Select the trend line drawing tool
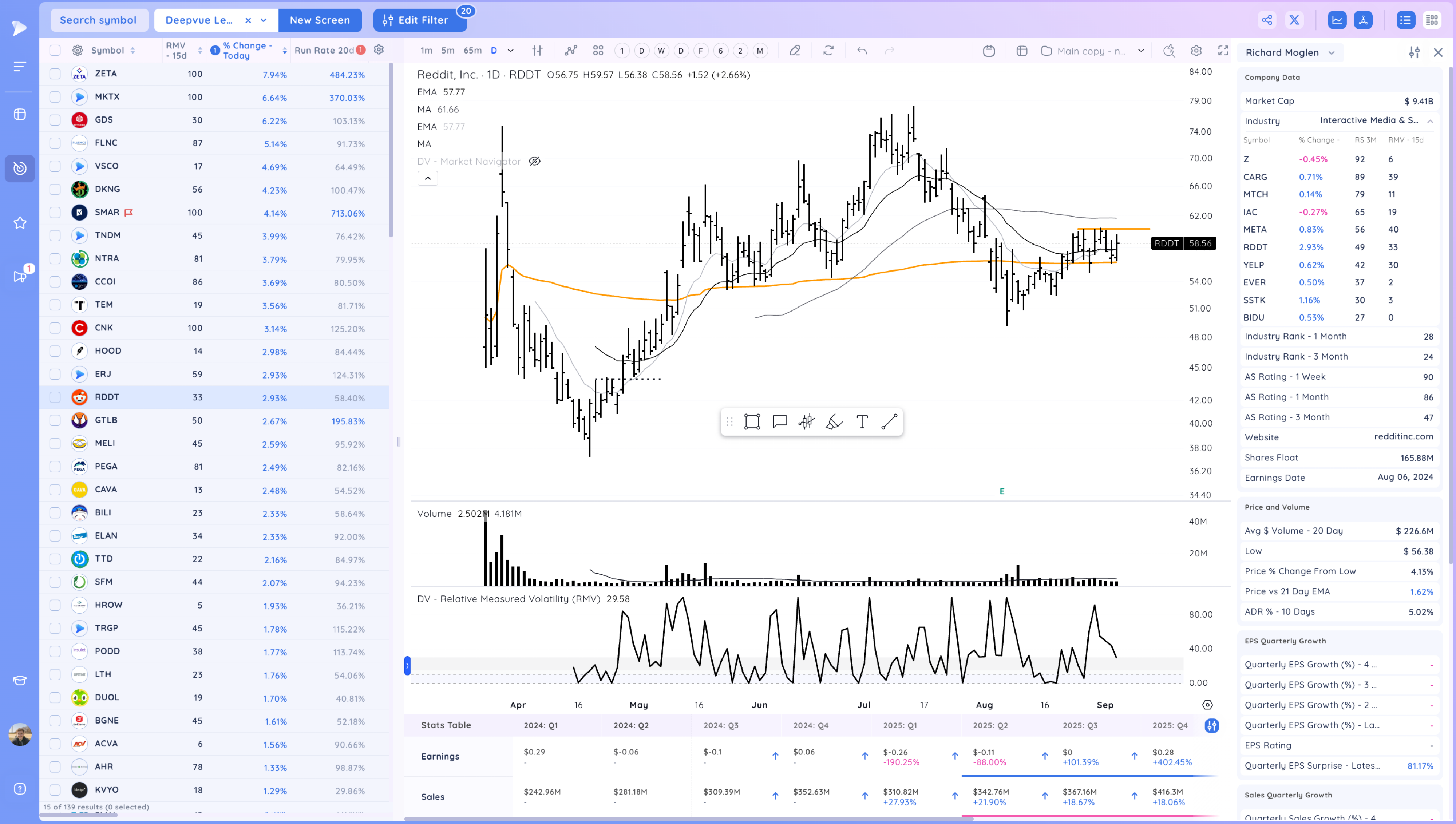 [x=889, y=421]
